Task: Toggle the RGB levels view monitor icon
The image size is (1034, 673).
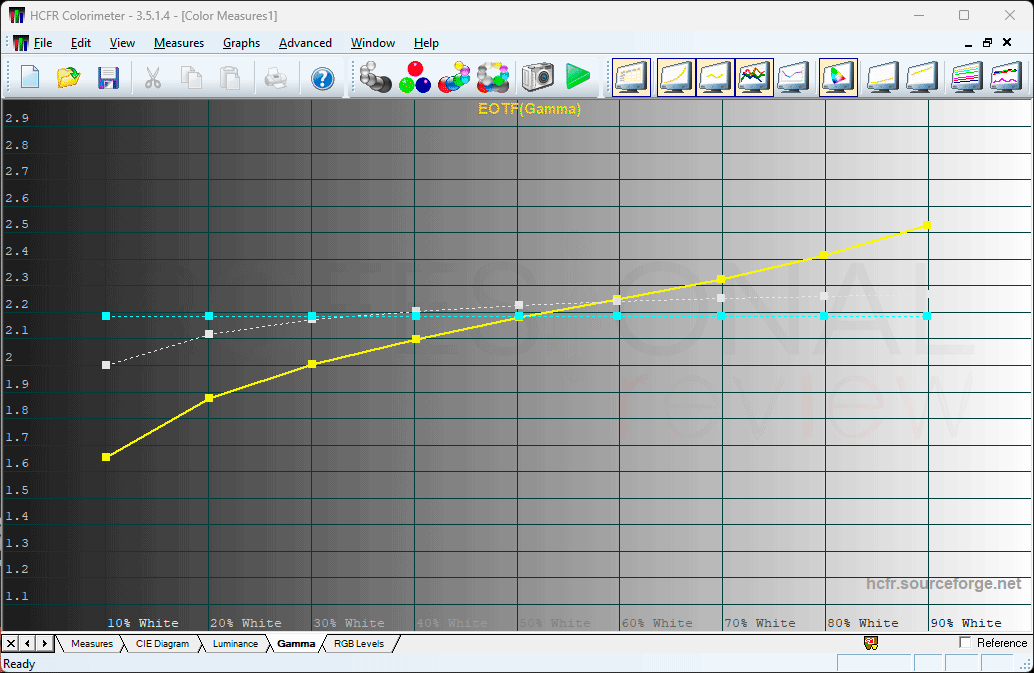Action: click(755, 77)
